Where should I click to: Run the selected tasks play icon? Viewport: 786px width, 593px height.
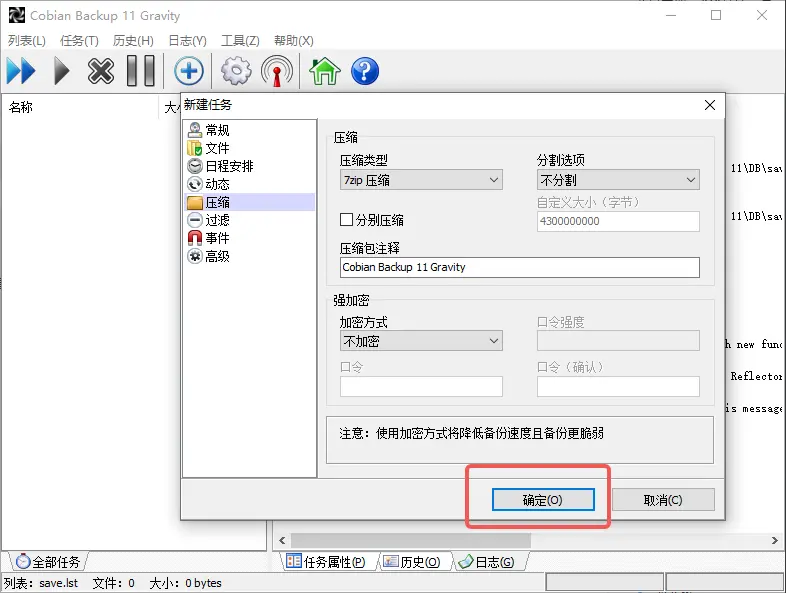(61, 71)
